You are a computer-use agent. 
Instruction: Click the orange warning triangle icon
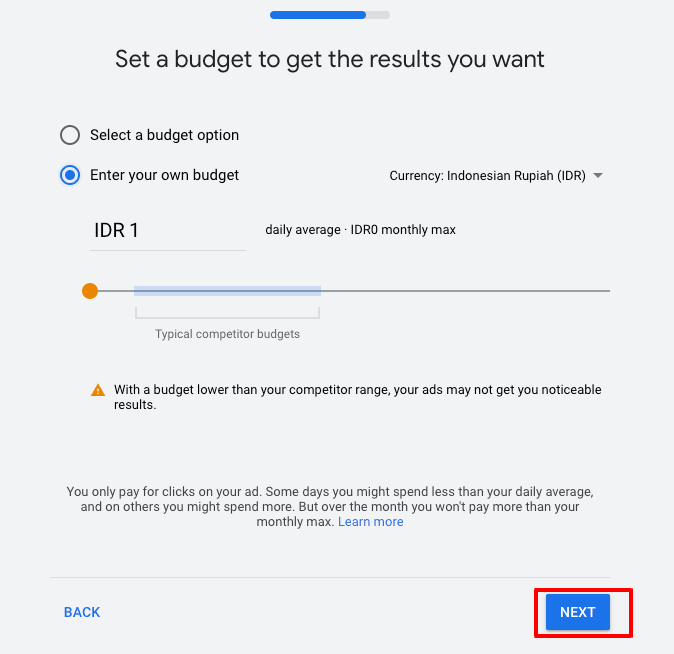click(x=98, y=390)
